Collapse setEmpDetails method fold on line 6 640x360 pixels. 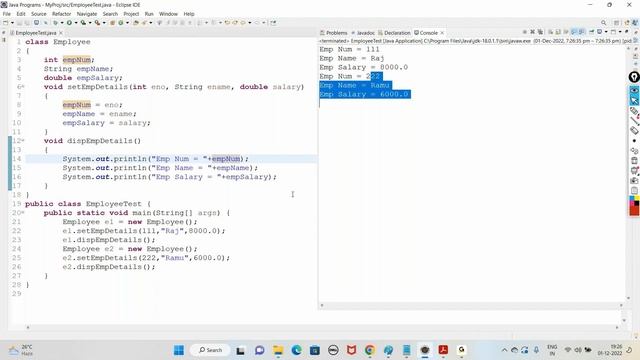[x=23, y=87]
